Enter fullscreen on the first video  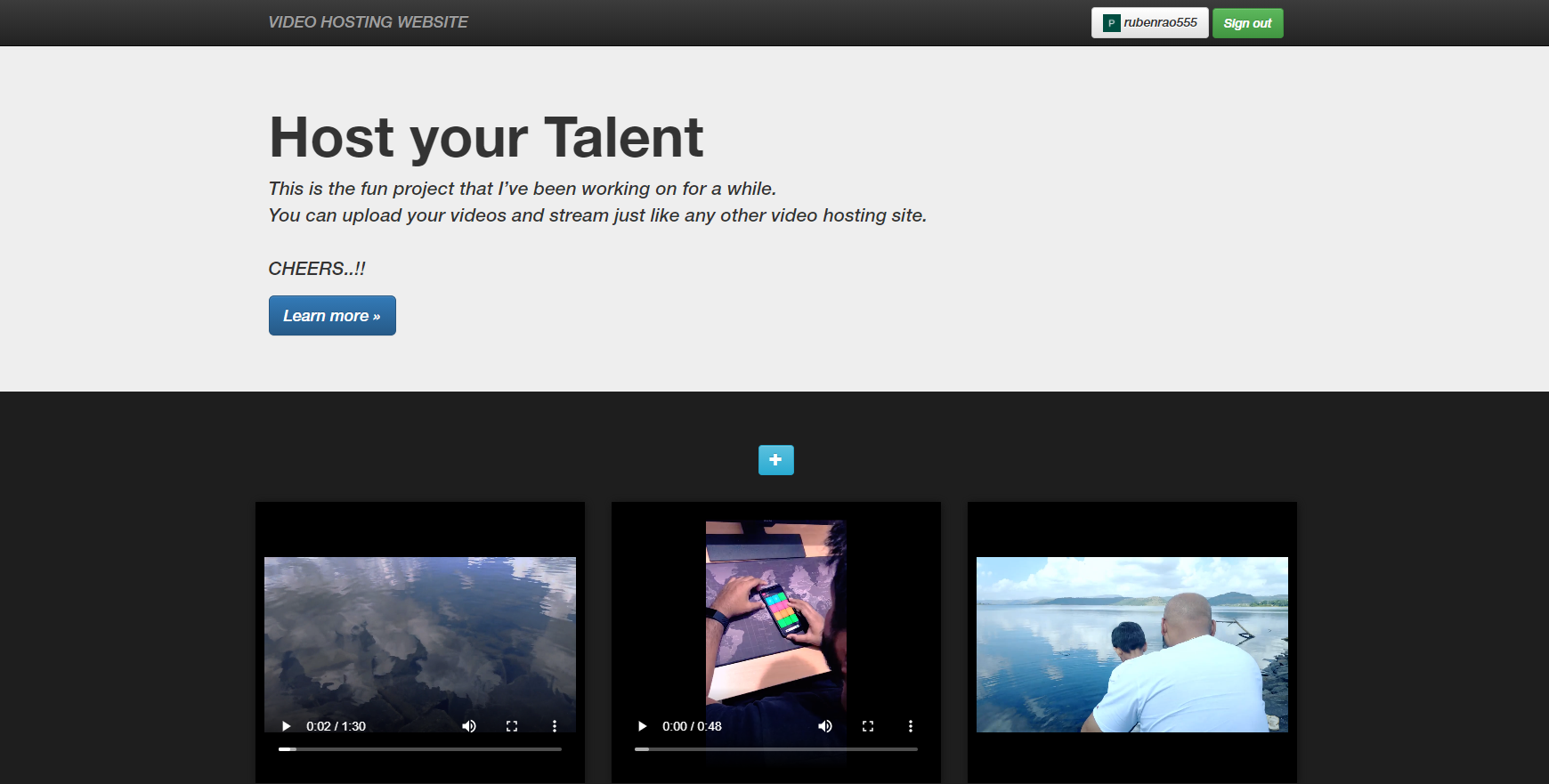[512, 726]
